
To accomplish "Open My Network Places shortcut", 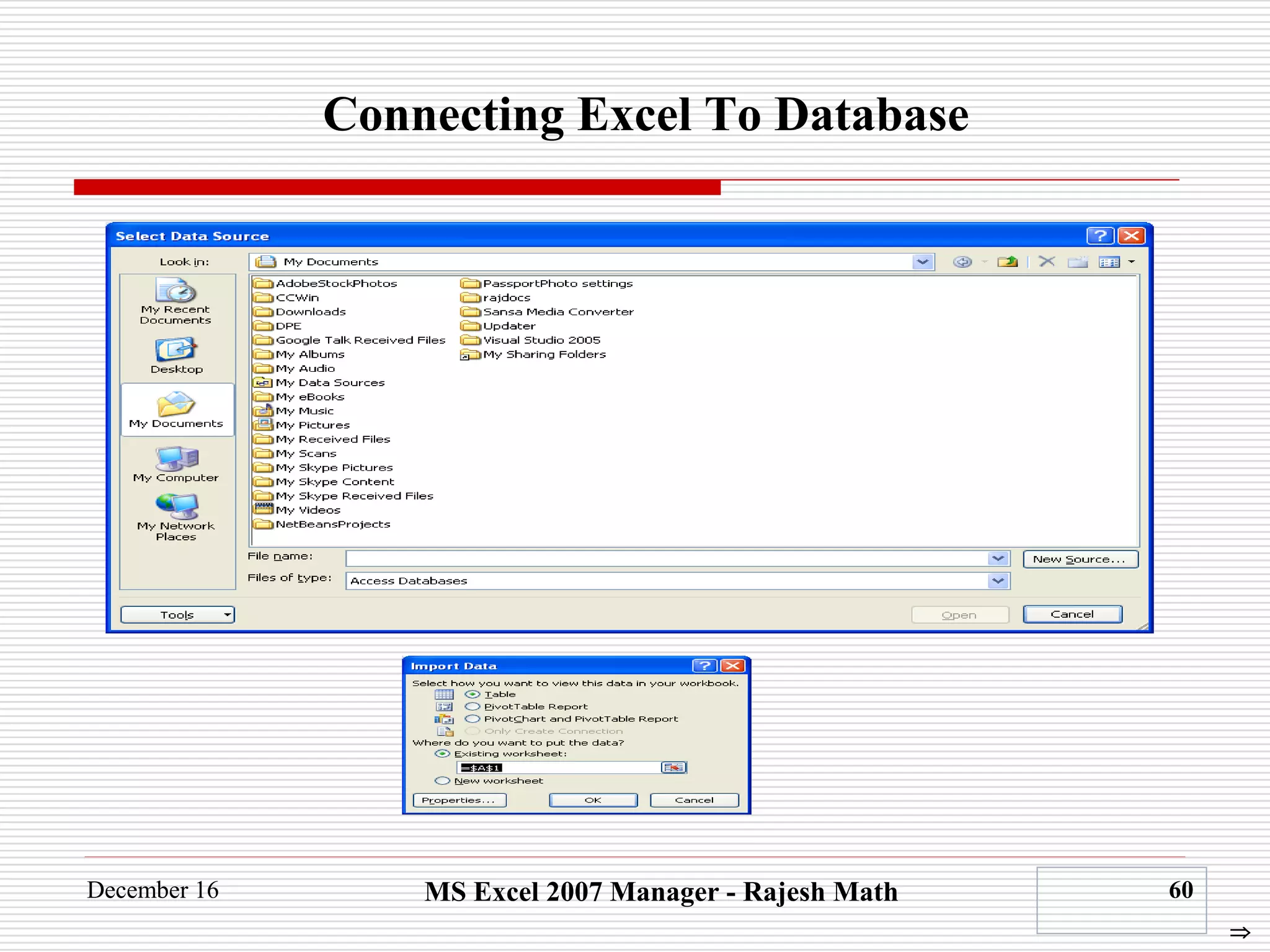I will click(176, 518).
